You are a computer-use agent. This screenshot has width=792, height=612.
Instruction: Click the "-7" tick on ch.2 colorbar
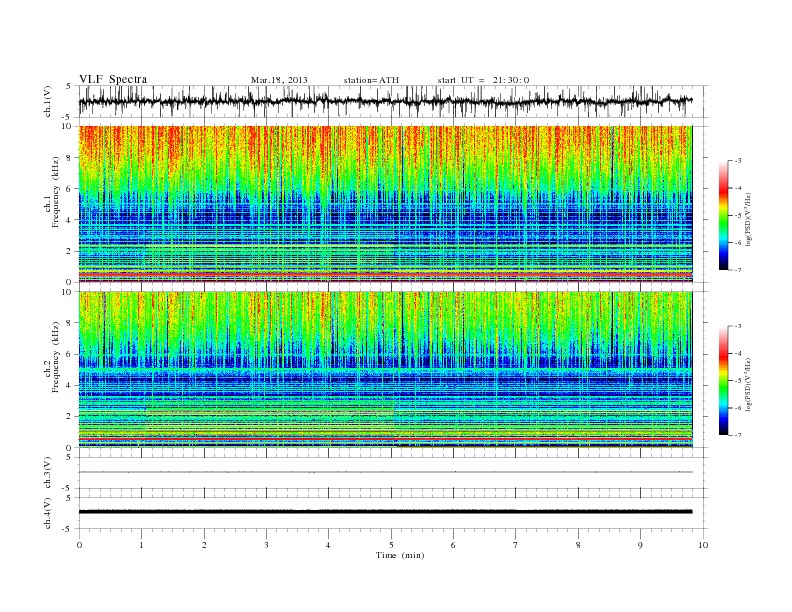pyautogui.click(x=738, y=435)
